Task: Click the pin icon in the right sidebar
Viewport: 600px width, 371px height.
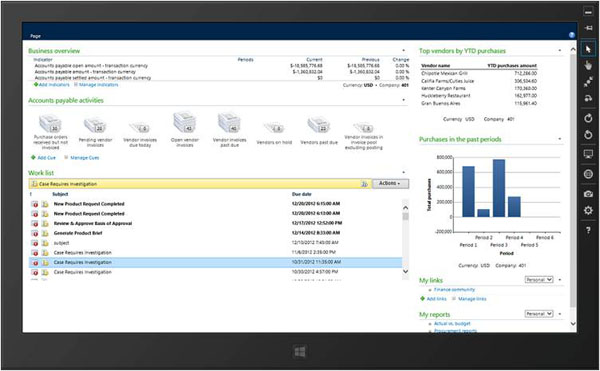Action: (x=588, y=28)
